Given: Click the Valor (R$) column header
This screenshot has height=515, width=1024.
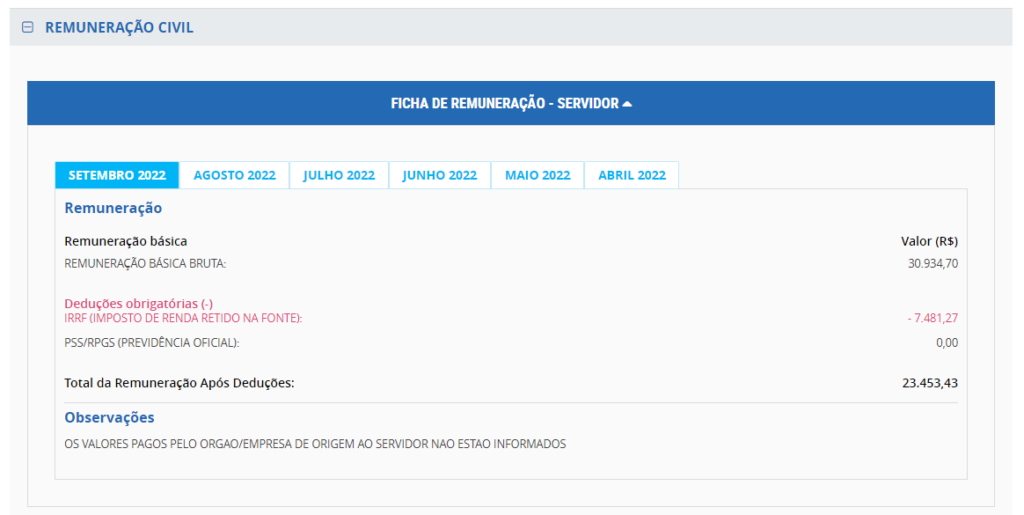Looking at the screenshot, I should click(929, 241).
